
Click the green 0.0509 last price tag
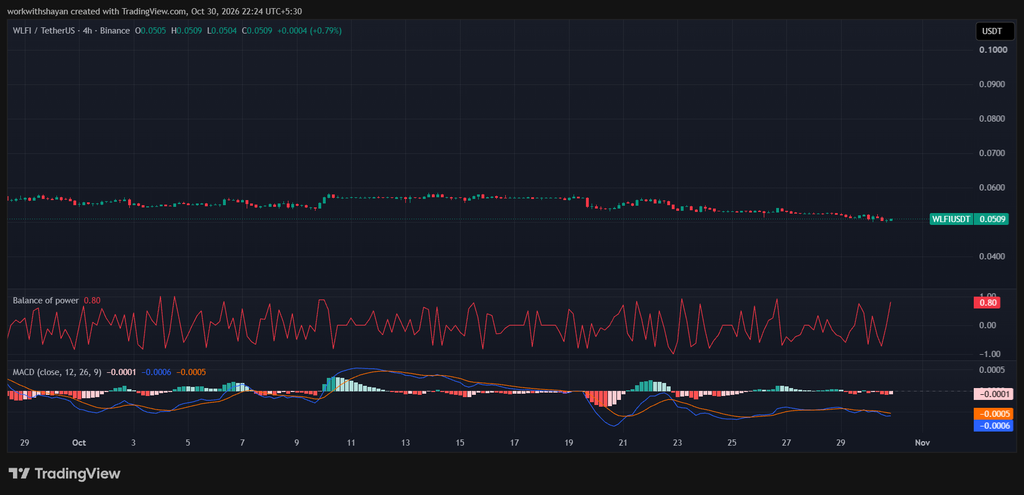tap(991, 219)
